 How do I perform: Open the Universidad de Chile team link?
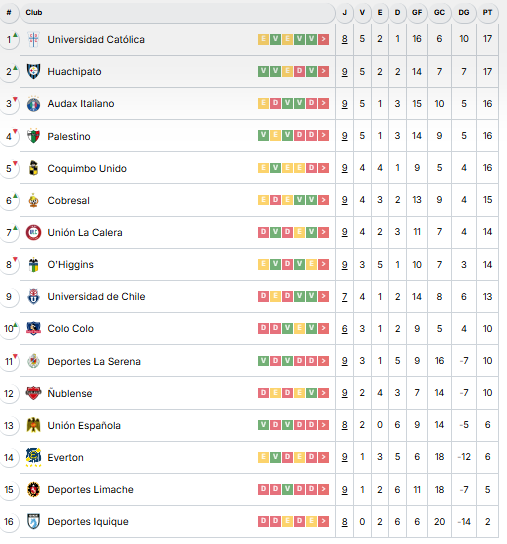pos(96,296)
